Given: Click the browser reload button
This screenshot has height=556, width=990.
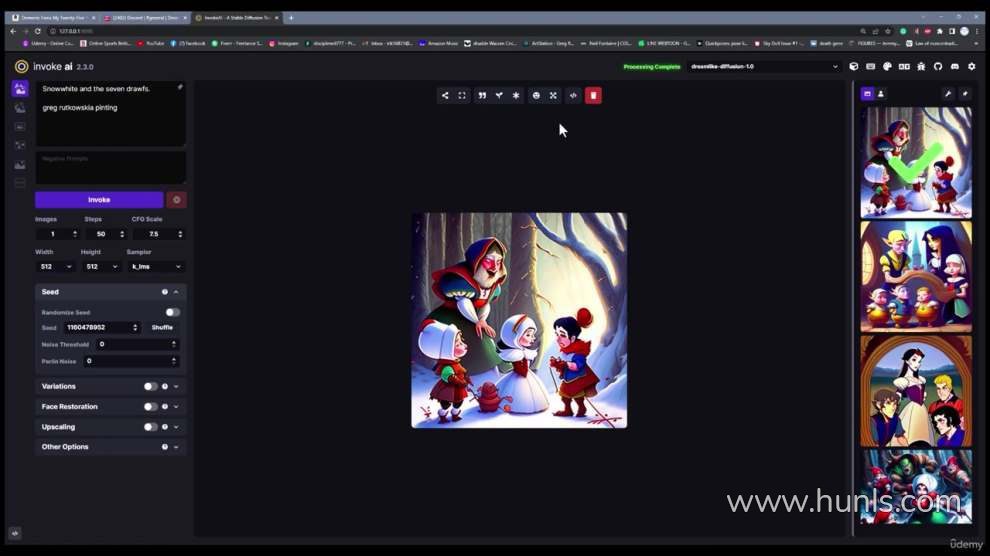Looking at the screenshot, I should pyautogui.click(x=37, y=31).
